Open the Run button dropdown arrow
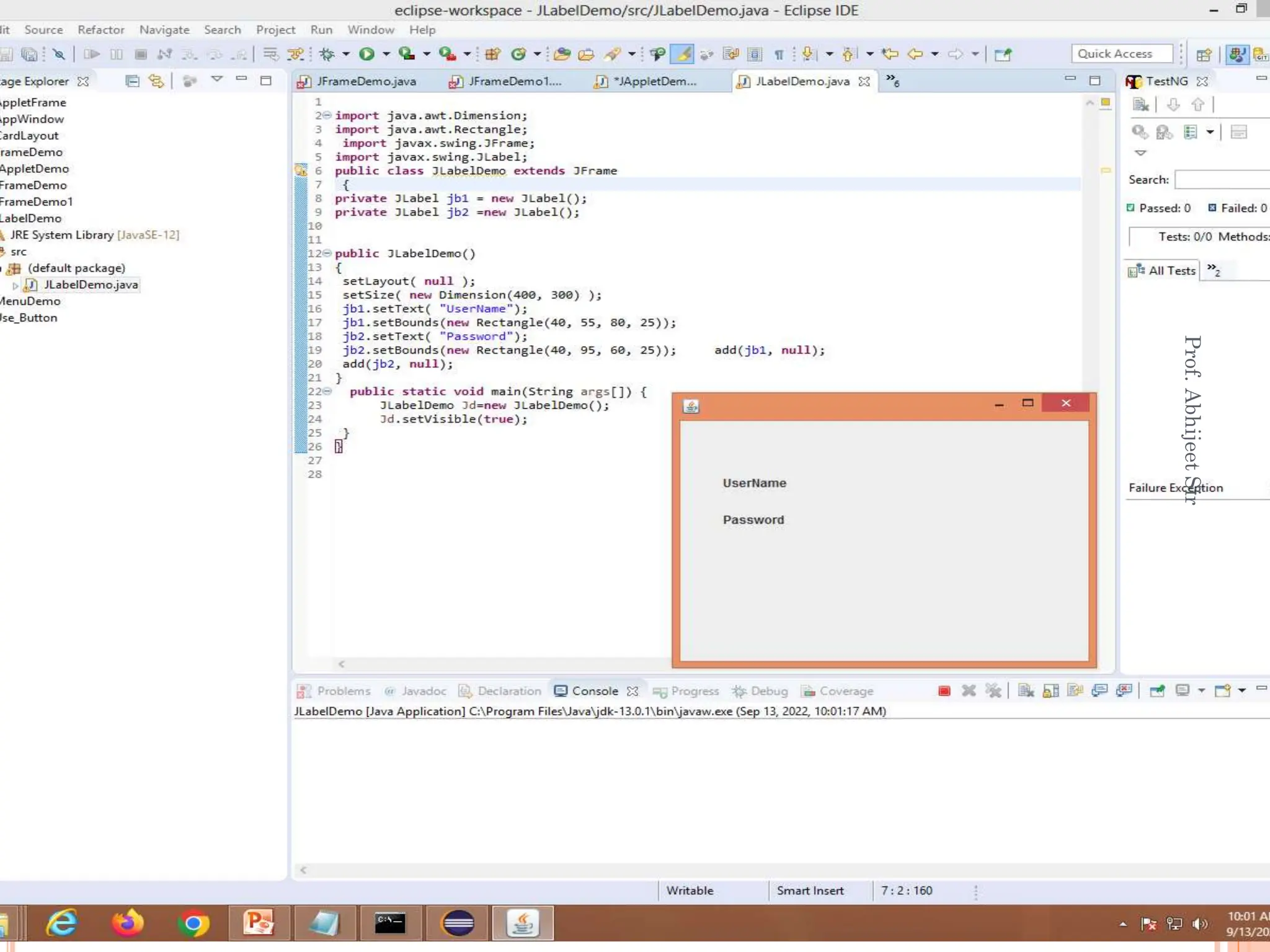The height and width of the screenshot is (952, 1270). click(386, 55)
